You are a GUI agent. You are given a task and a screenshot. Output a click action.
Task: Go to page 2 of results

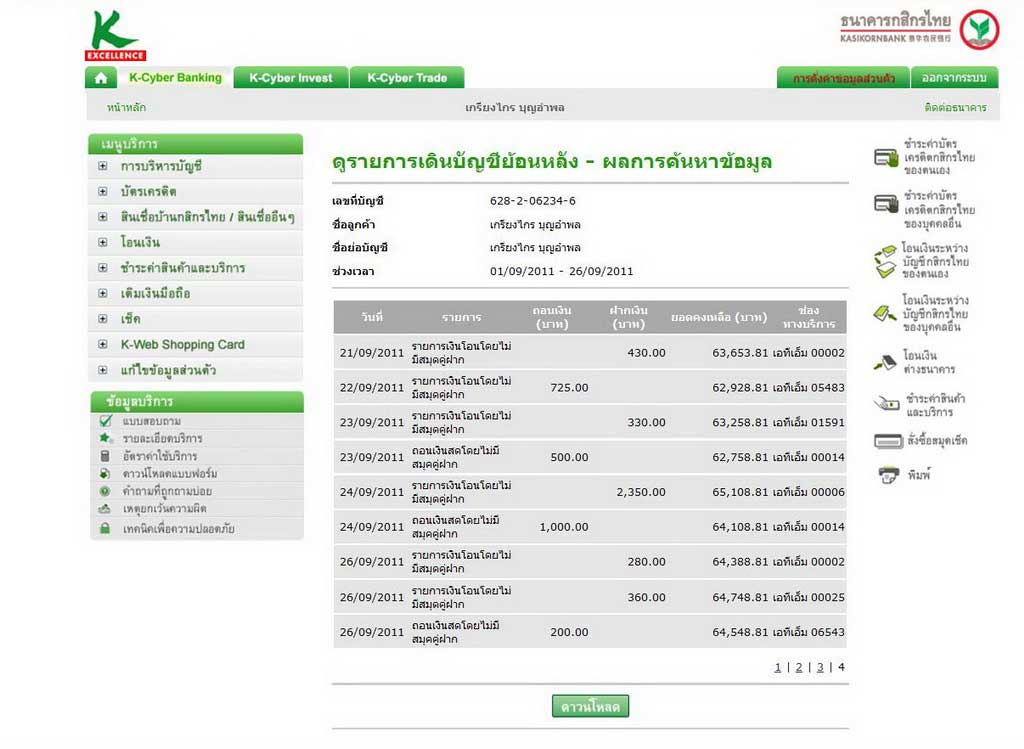(x=799, y=667)
